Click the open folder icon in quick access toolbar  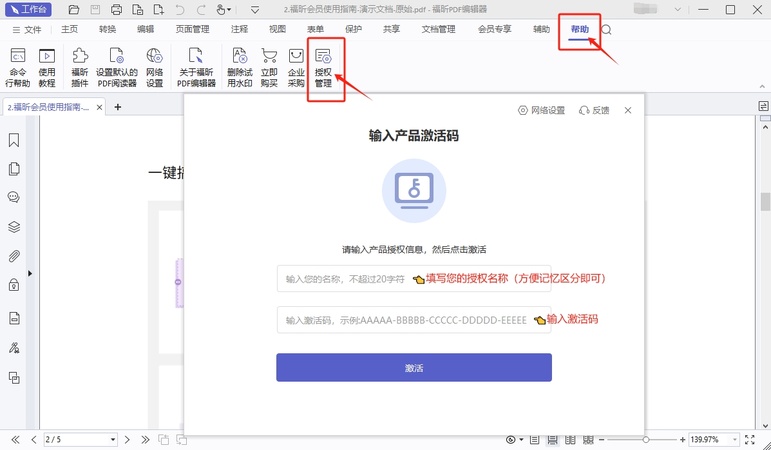coord(74,9)
